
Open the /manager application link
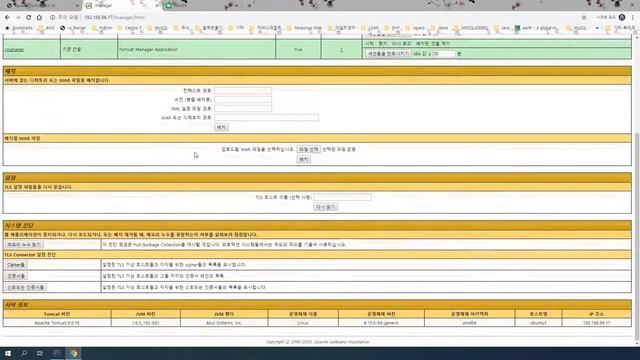click(14, 49)
